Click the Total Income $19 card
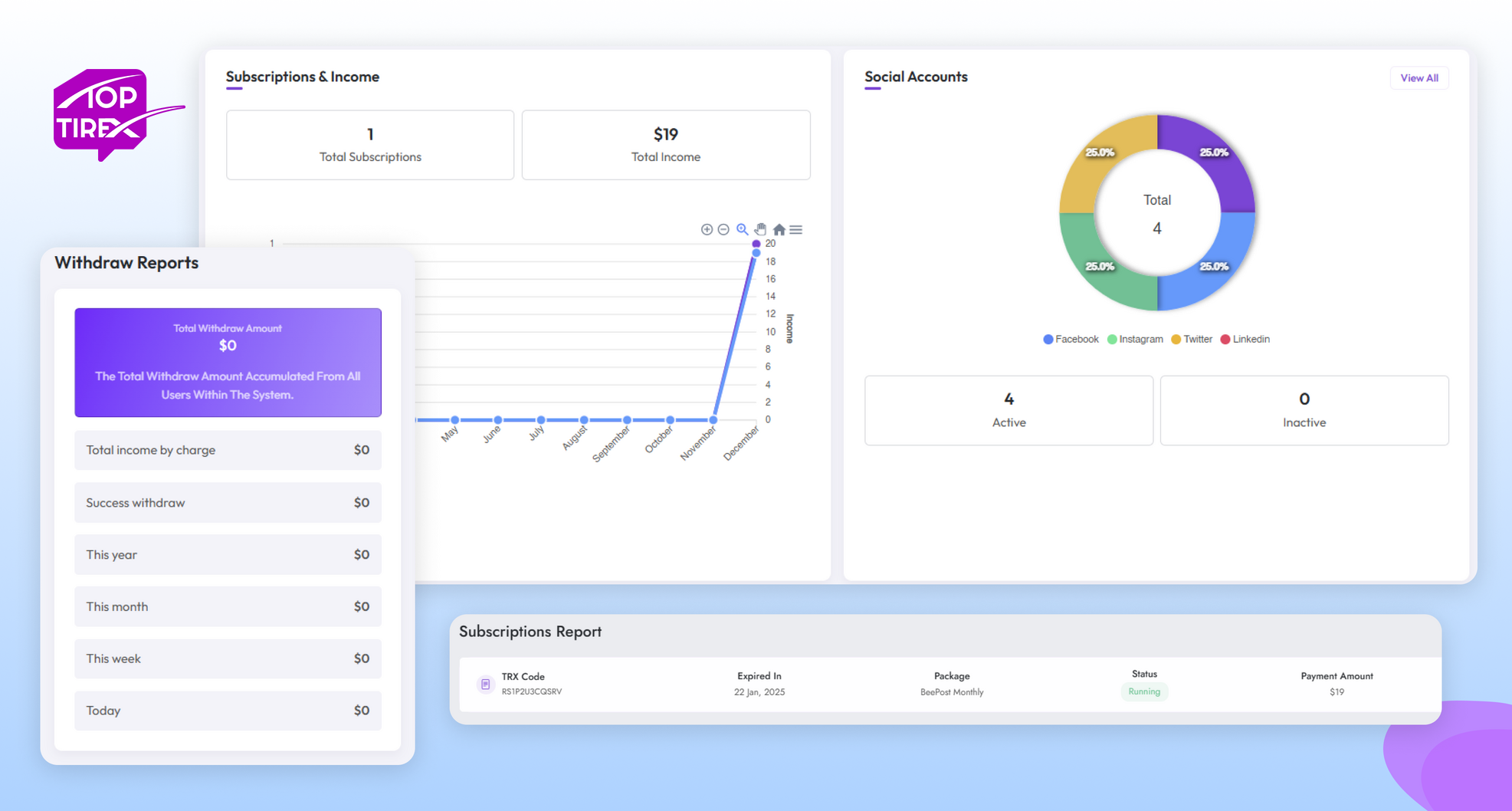Viewport: 1512px width, 811px height. pyautogui.click(x=666, y=145)
